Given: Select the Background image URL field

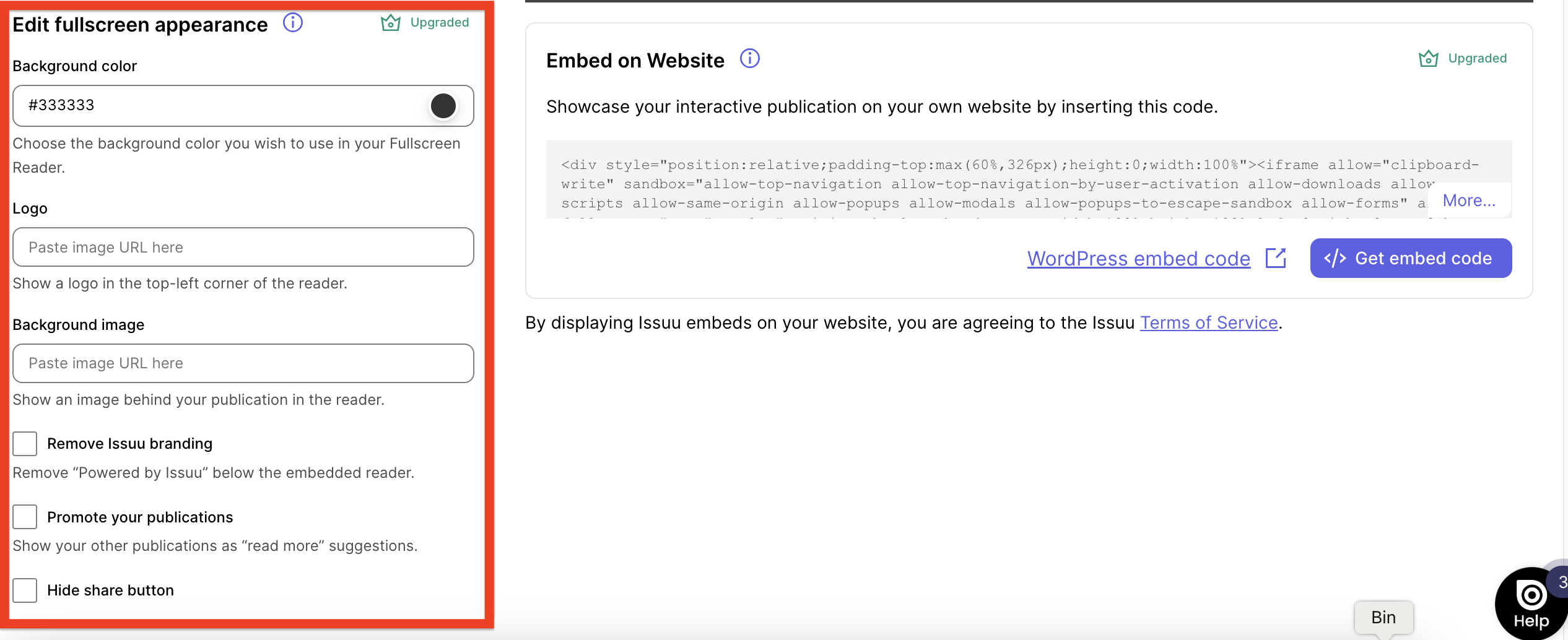Looking at the screenshot, I should coord(243,363).
